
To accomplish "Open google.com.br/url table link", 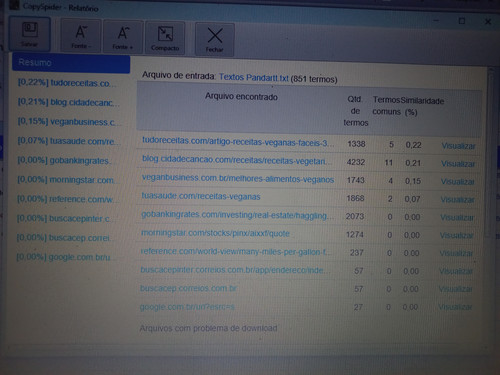I will (x=187, y=307).
